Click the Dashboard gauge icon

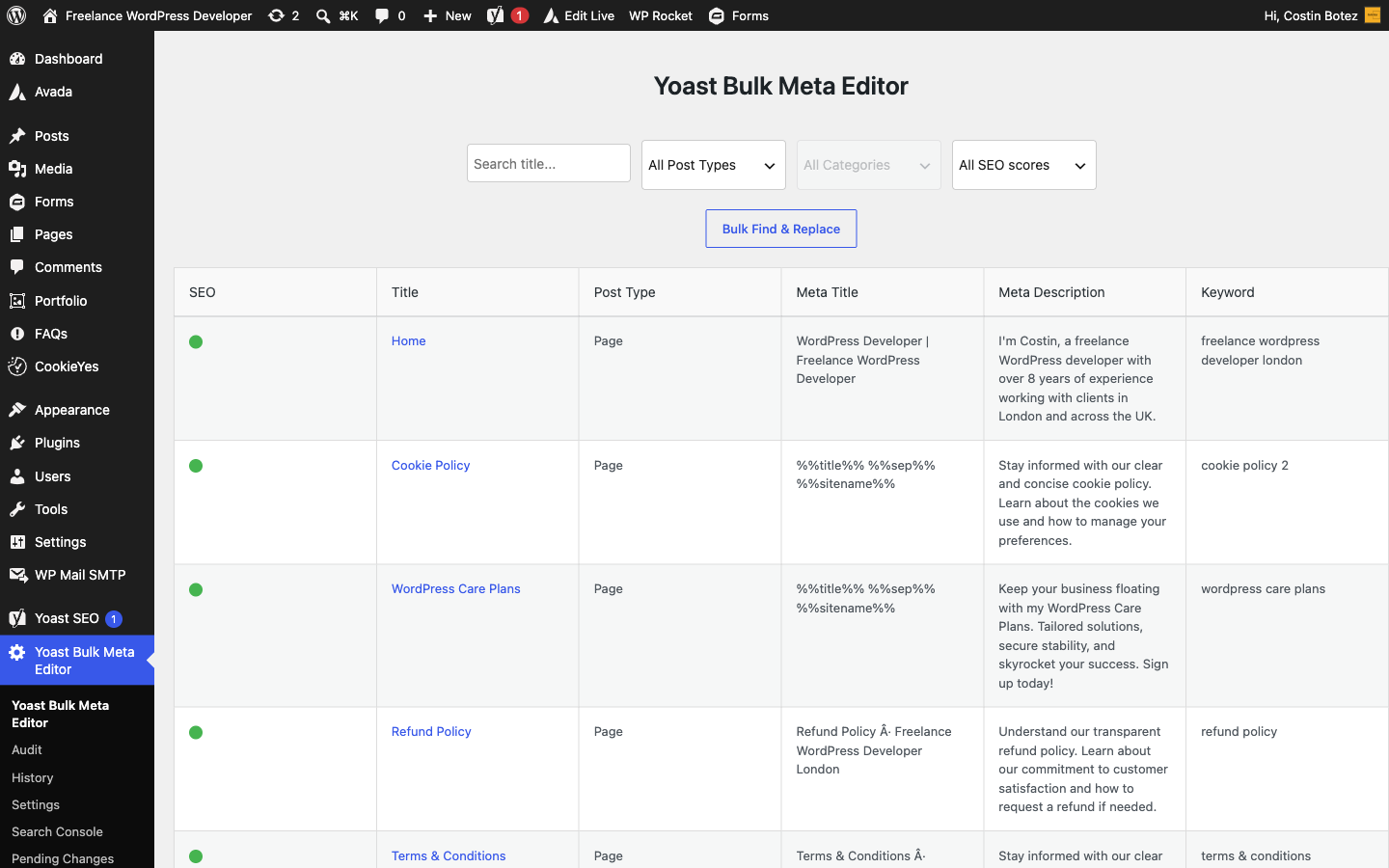(17, 59)
